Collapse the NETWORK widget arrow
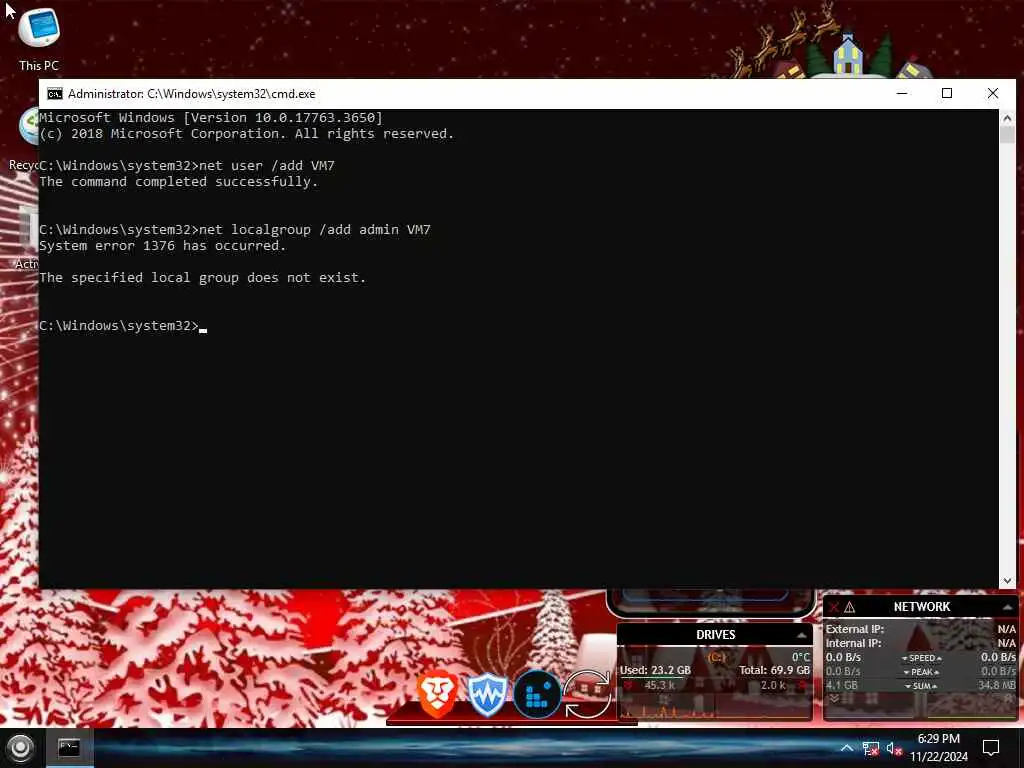 [x=1007, y=607]
